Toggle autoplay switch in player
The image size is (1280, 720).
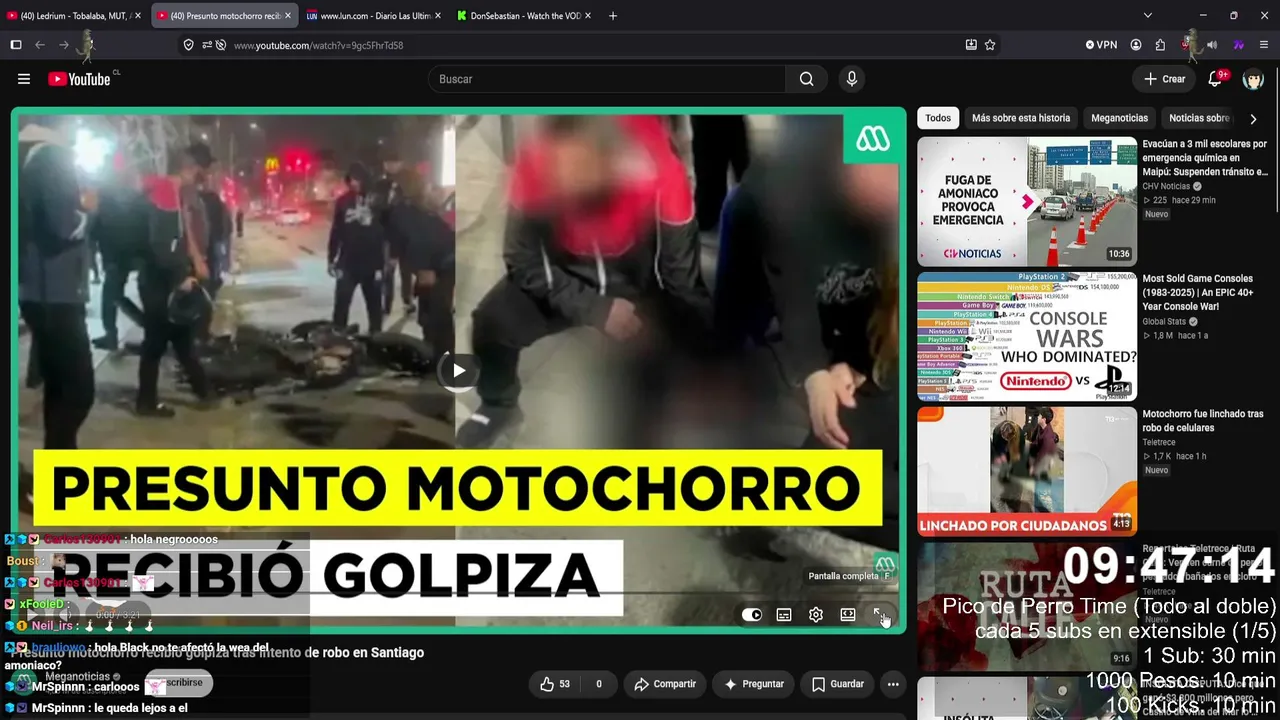tap(752, 615)
